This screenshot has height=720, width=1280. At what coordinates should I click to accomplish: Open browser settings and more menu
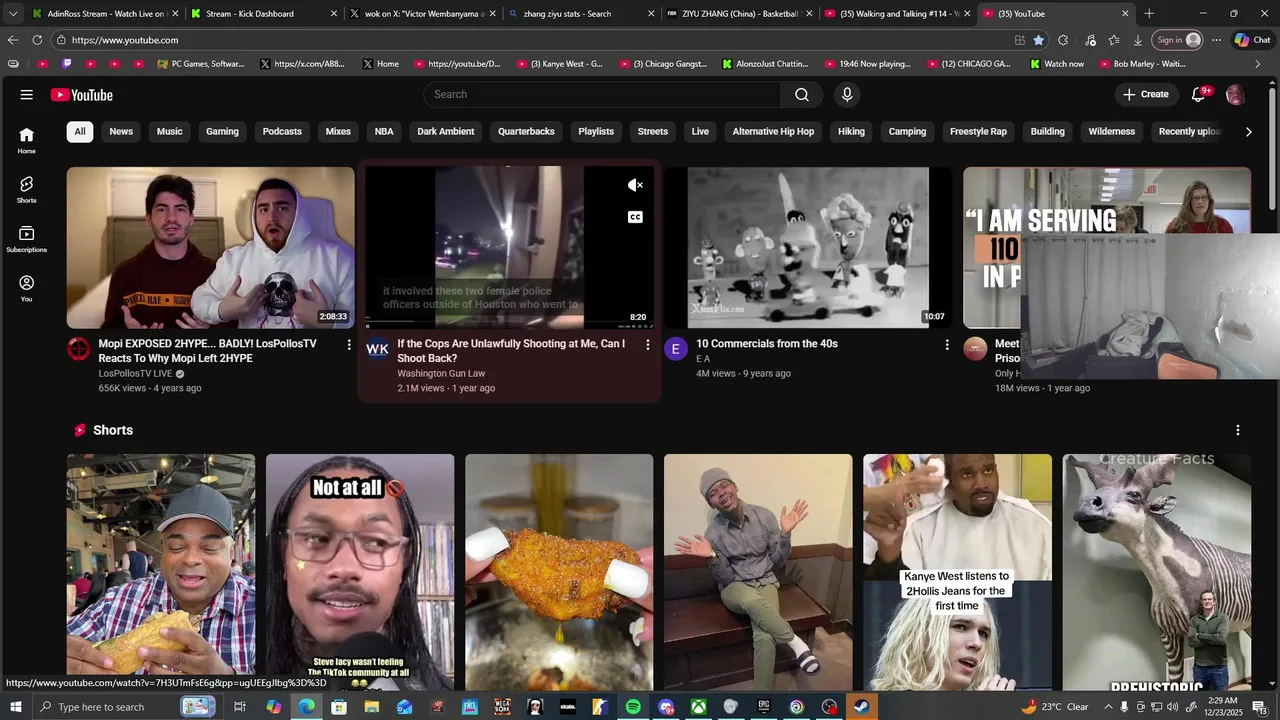pos(1216,40)
